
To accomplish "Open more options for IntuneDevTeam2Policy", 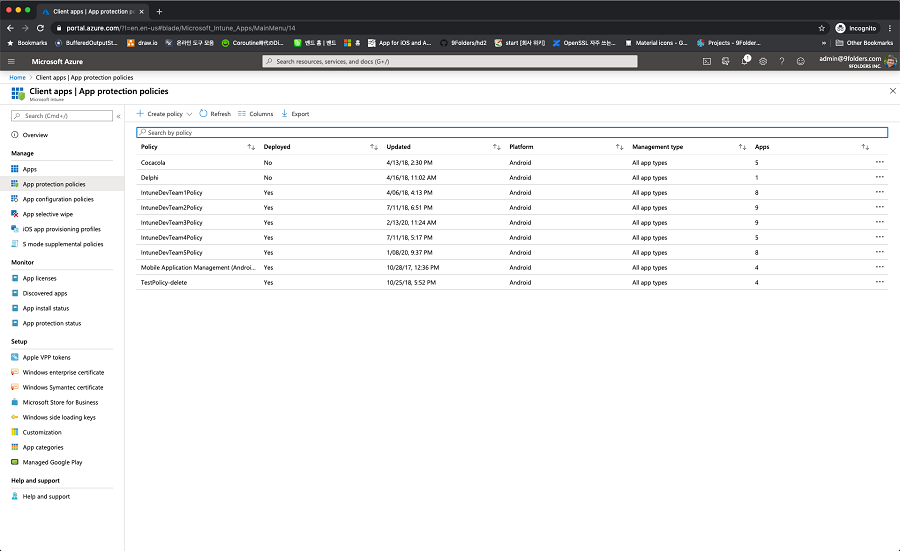I will pos(879,207).
